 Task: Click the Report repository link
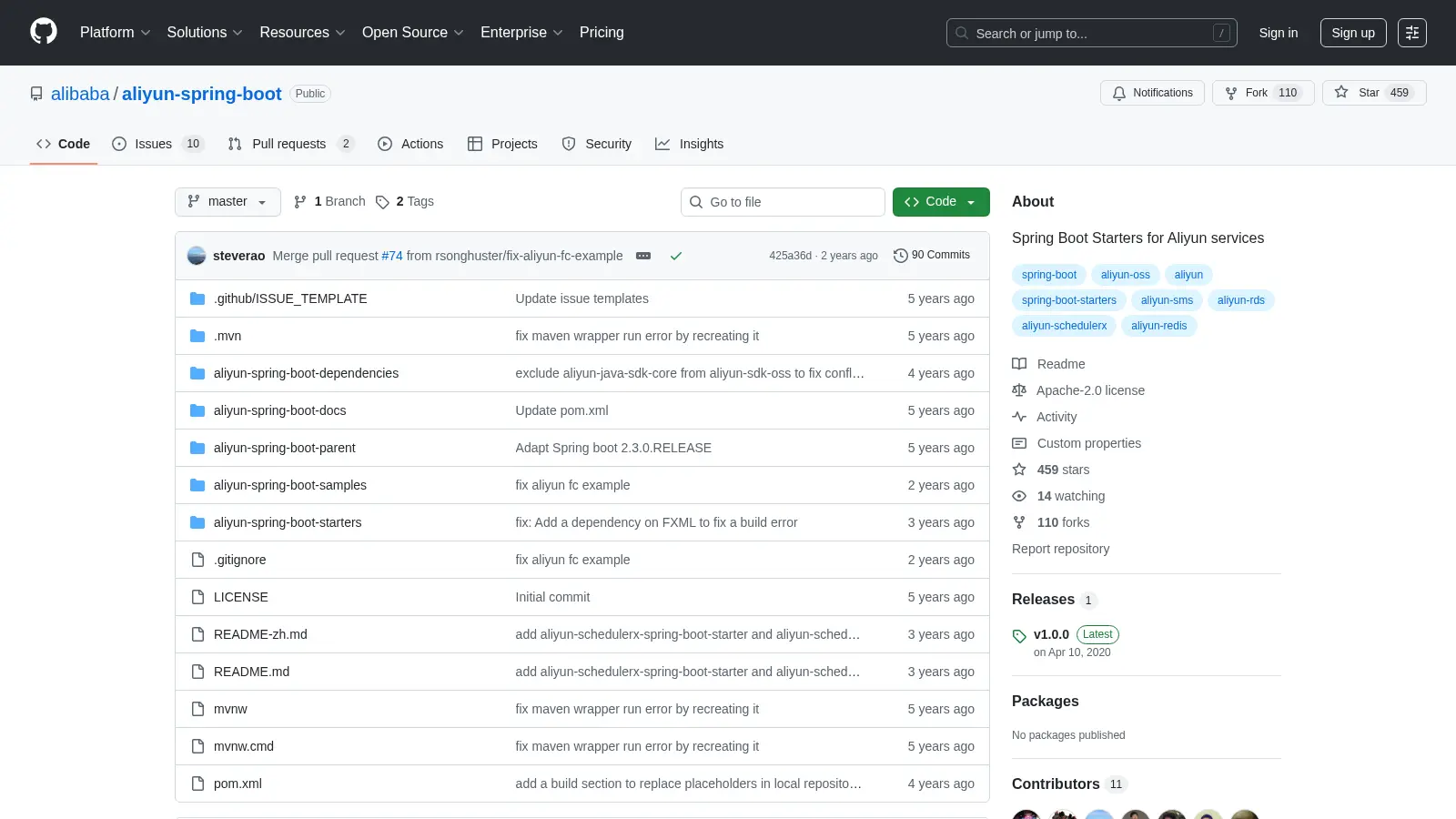point(1060,549)
